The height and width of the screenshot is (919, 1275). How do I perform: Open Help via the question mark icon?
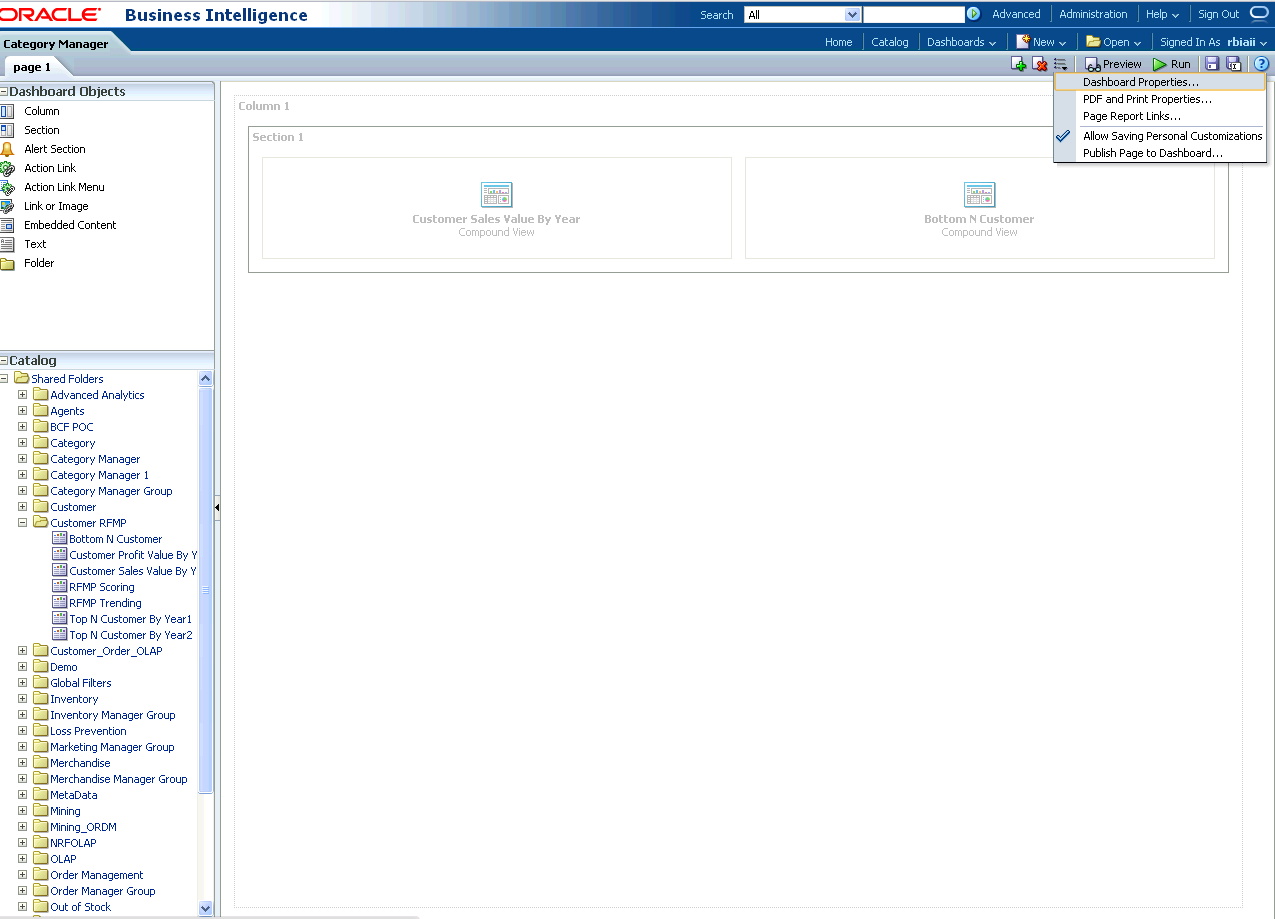pos(1261,64)
